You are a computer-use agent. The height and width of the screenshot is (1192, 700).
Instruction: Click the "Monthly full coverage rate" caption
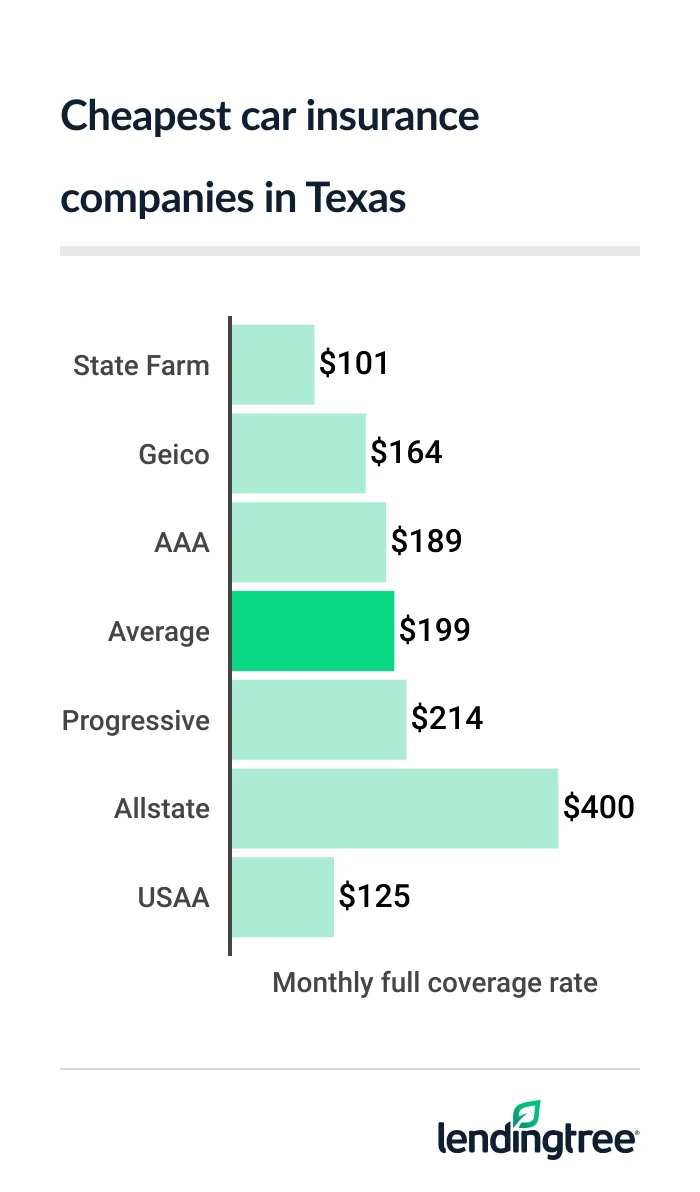[435, 983]
